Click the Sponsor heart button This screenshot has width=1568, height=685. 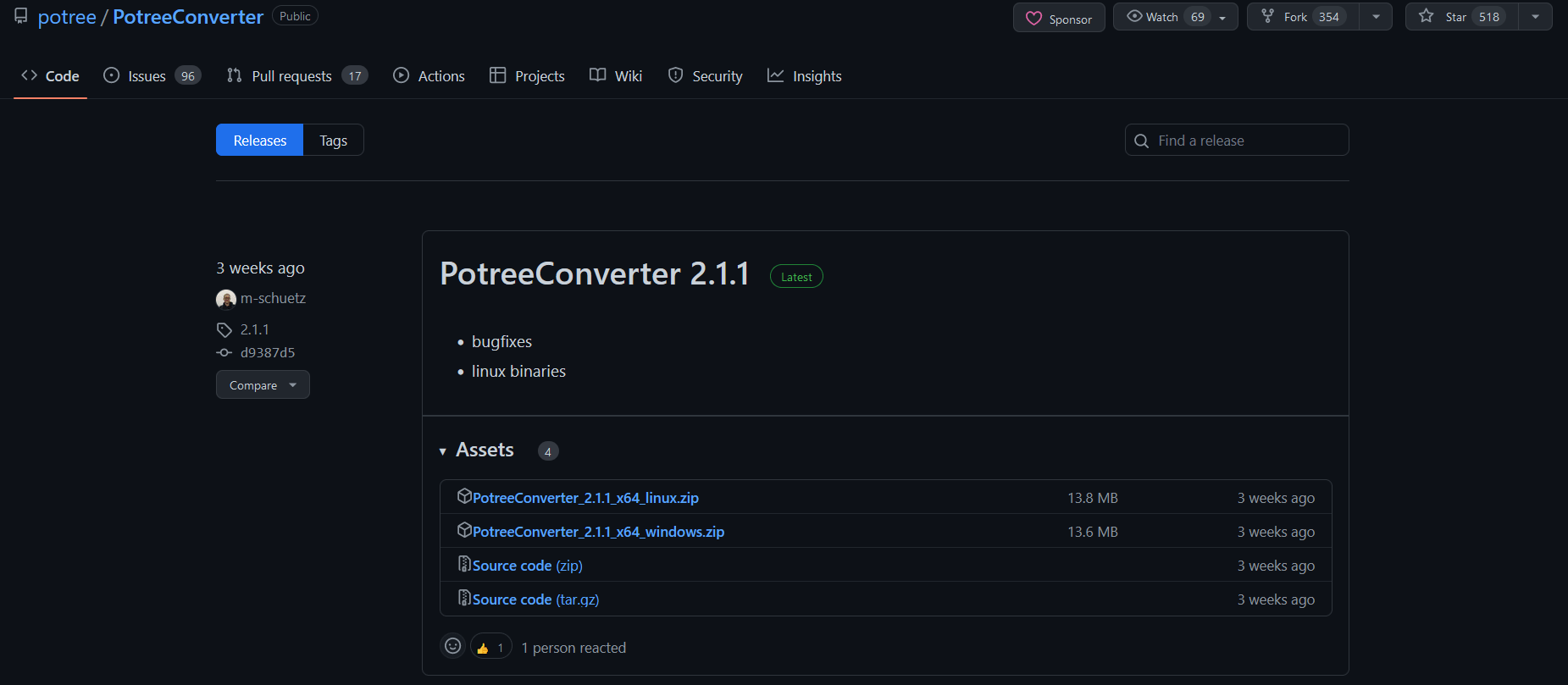(x=1059, y=18)
